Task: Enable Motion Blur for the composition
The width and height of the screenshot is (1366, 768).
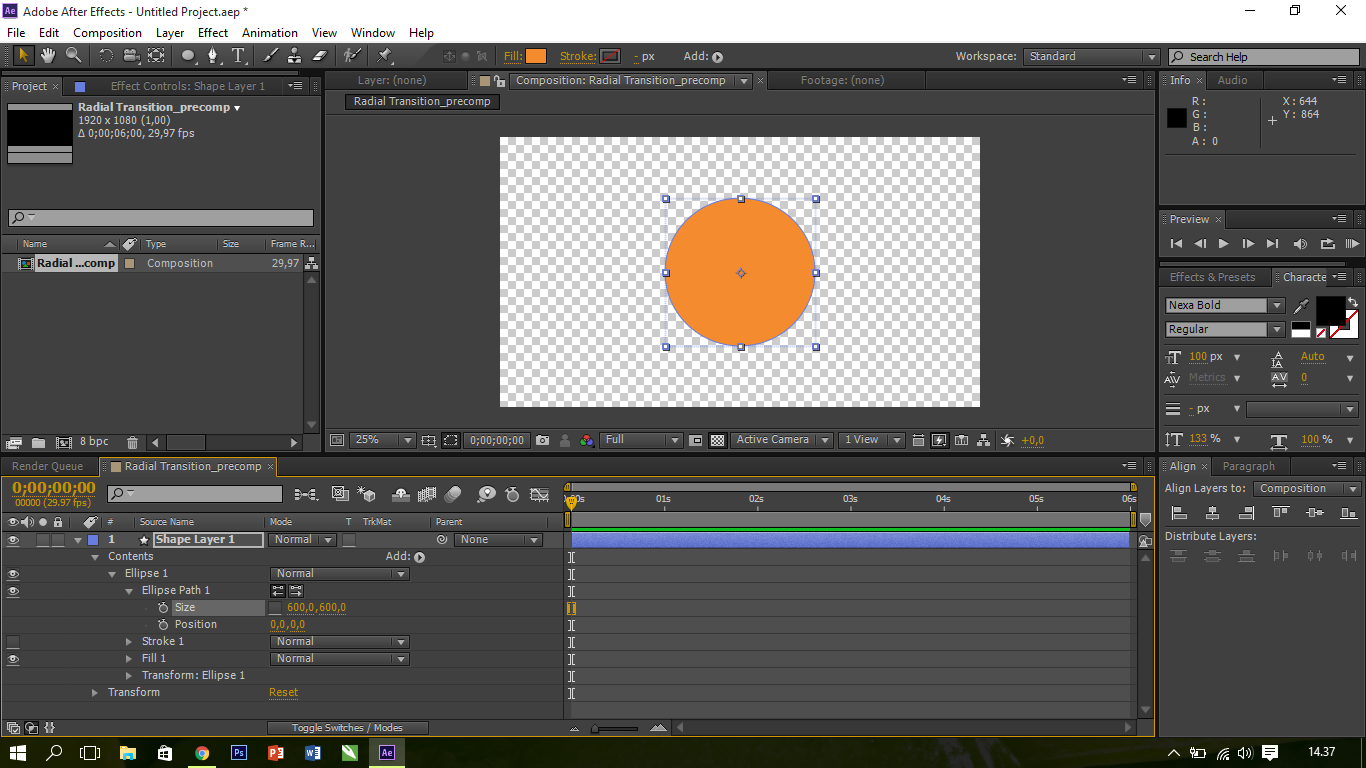Action: 452,494
